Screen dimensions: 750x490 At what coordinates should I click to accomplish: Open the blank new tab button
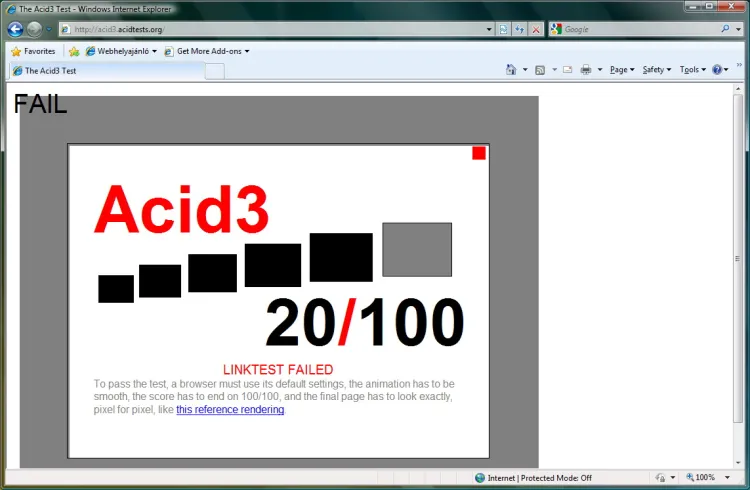[215, 71]
